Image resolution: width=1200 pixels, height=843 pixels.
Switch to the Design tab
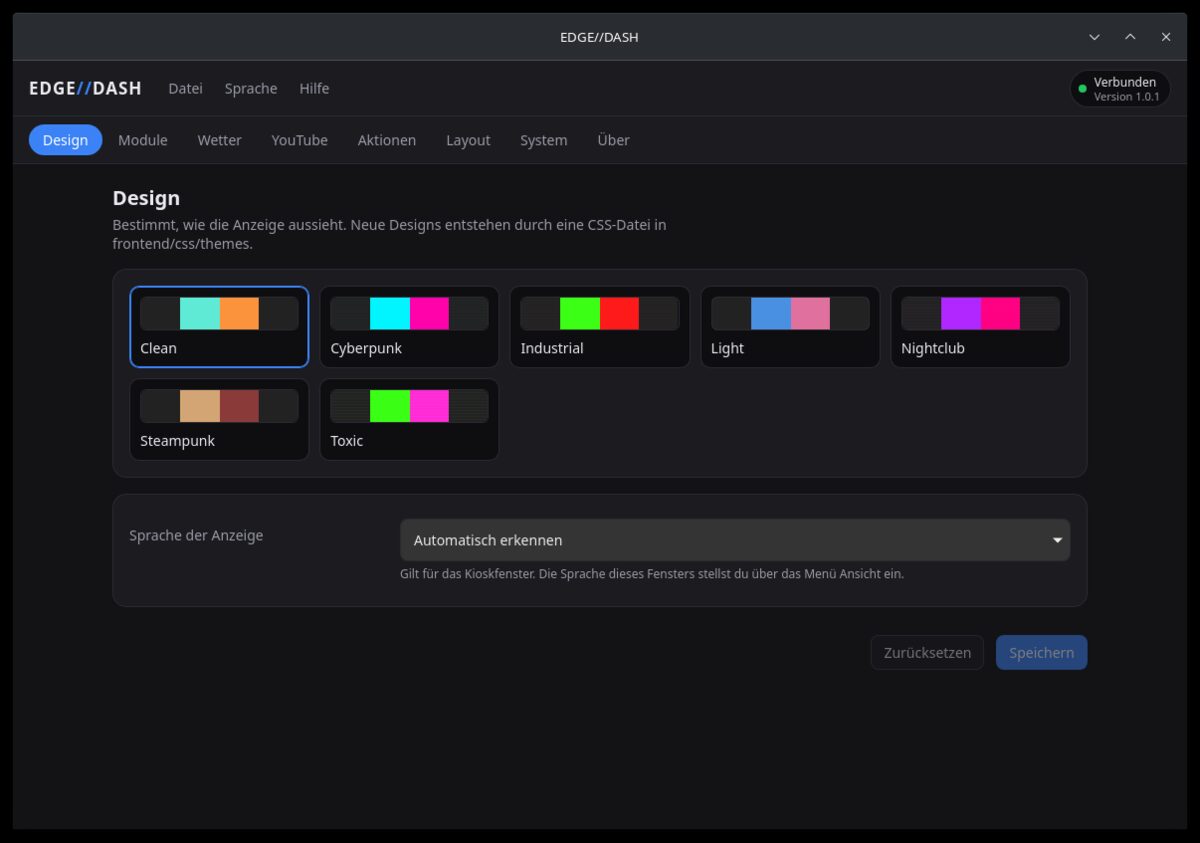(65, 140)
